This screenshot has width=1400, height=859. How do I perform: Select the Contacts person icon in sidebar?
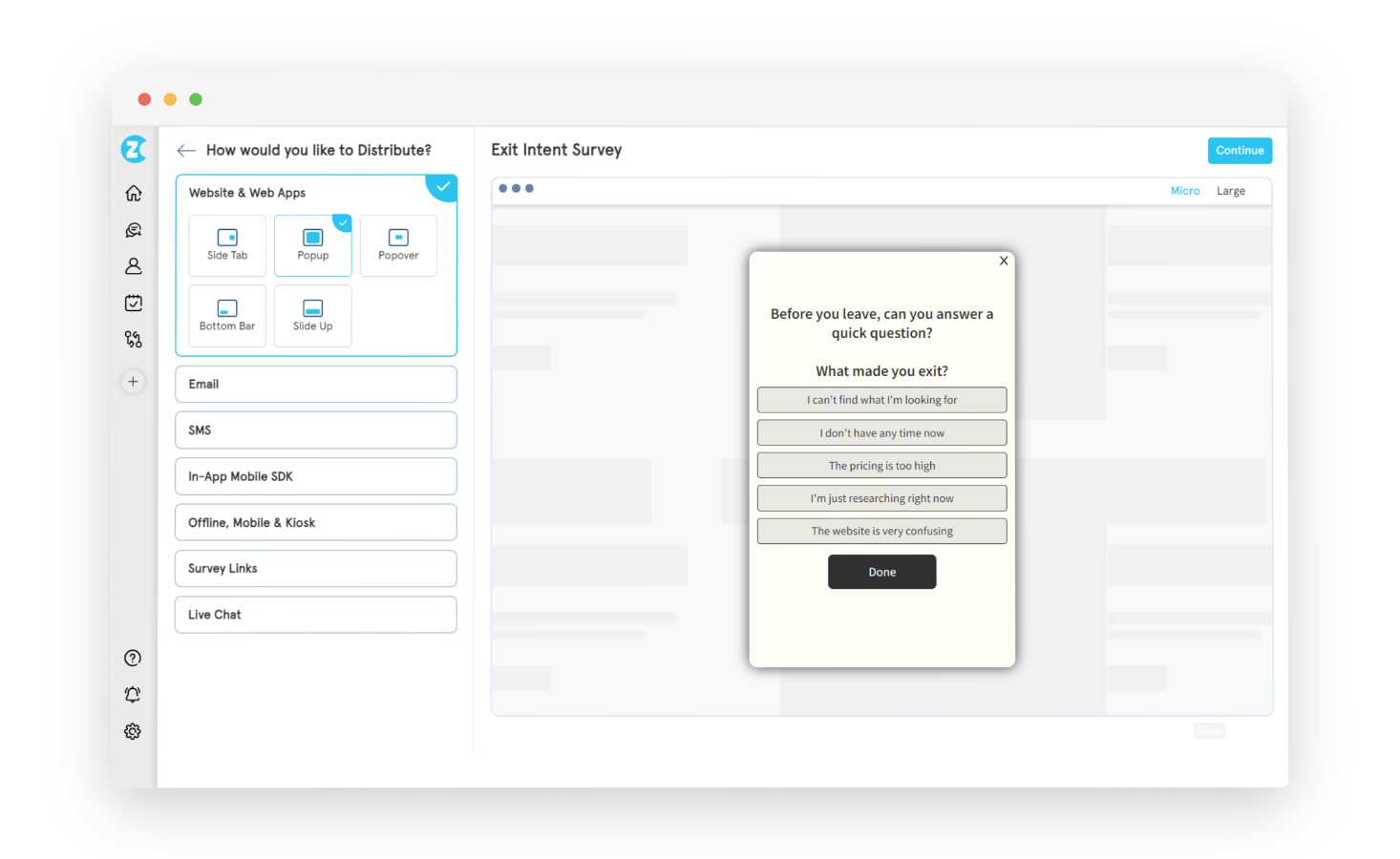133,265
